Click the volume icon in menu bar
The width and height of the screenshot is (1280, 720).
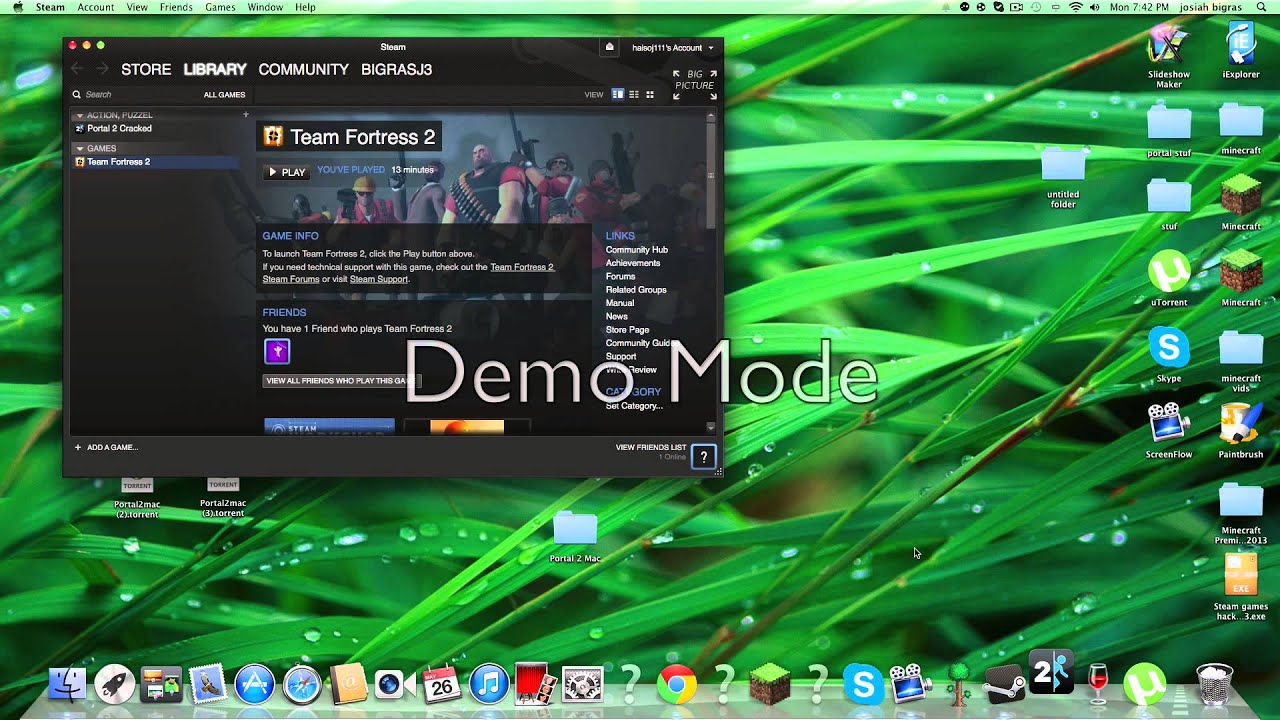click(1097, 7)
